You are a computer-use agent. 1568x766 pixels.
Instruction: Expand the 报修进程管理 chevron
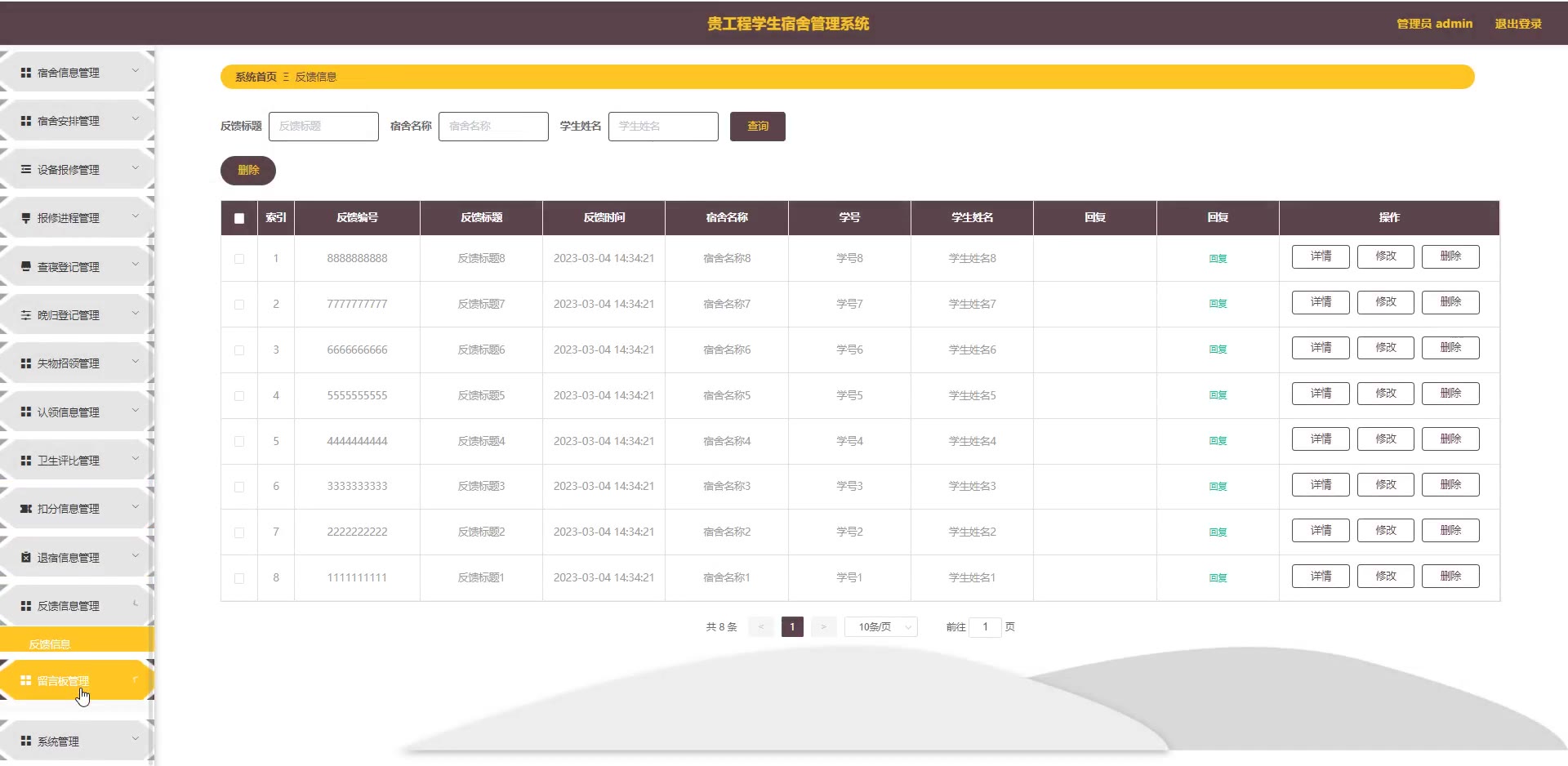click(x=136, y=216)
